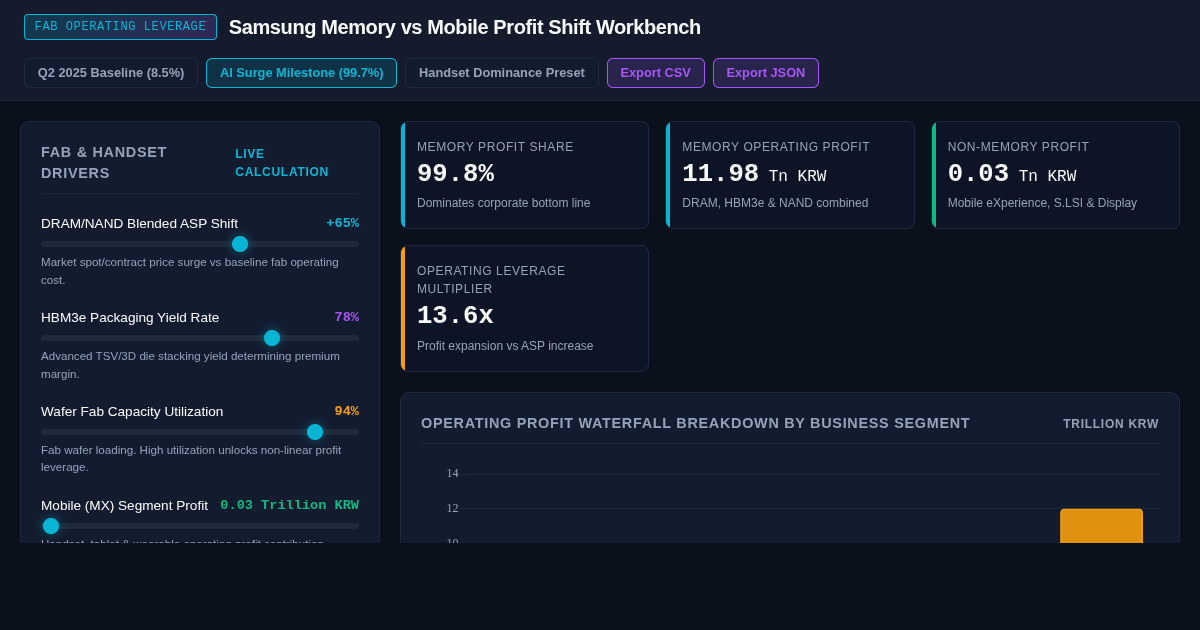The width and height of the screenshot is (1200, 630).
Task: Click the 'Mobile eXperience, S.LSI & Display' caption
Action: (x=1042, y=203)
